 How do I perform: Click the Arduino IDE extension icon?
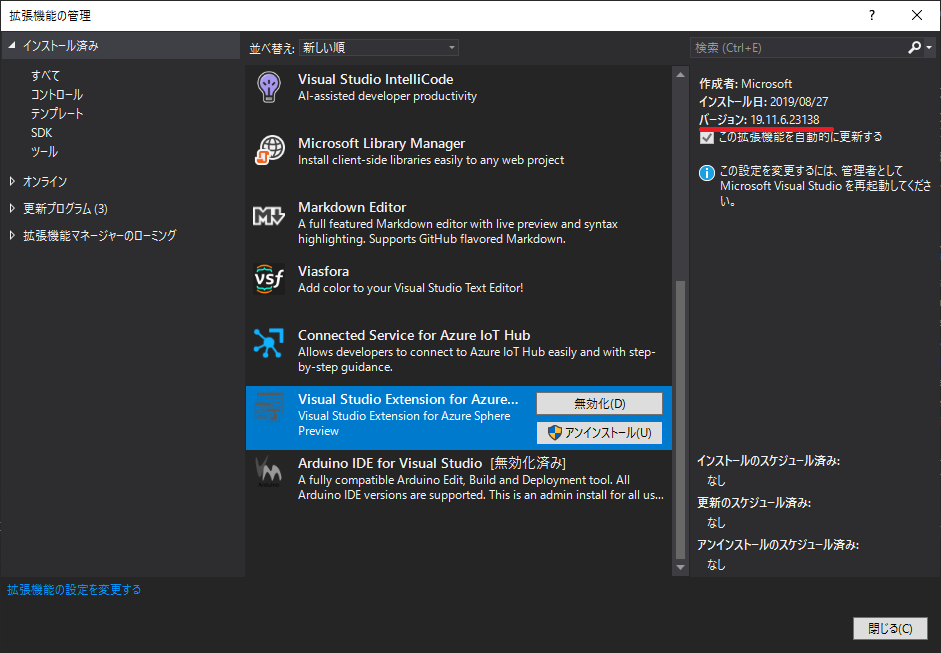click(x=268, y=471)
